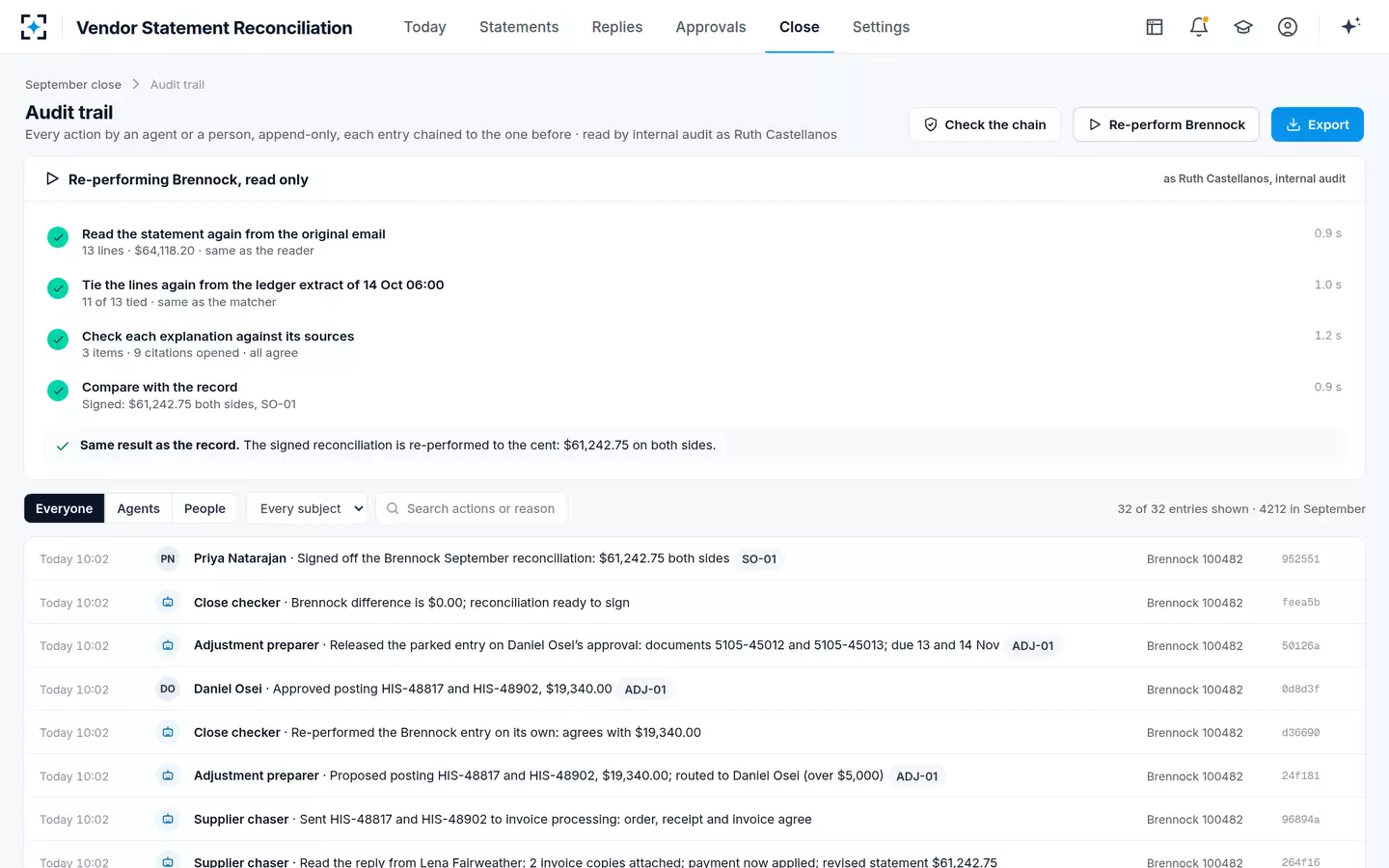Open the table layout icon in header
This screenshot has height=868, width=1389.
click(x=1155, y=27)
